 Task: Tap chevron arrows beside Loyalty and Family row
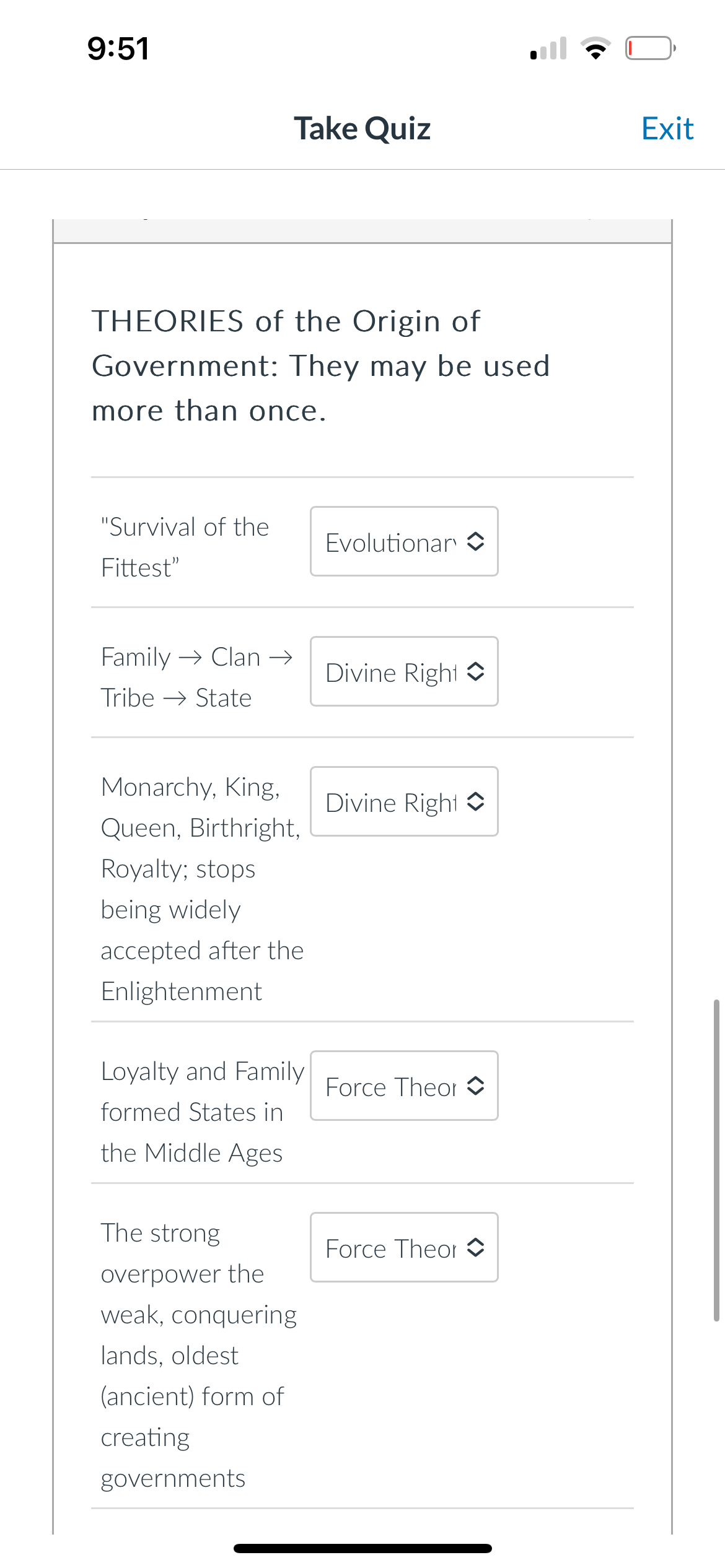475,1086
